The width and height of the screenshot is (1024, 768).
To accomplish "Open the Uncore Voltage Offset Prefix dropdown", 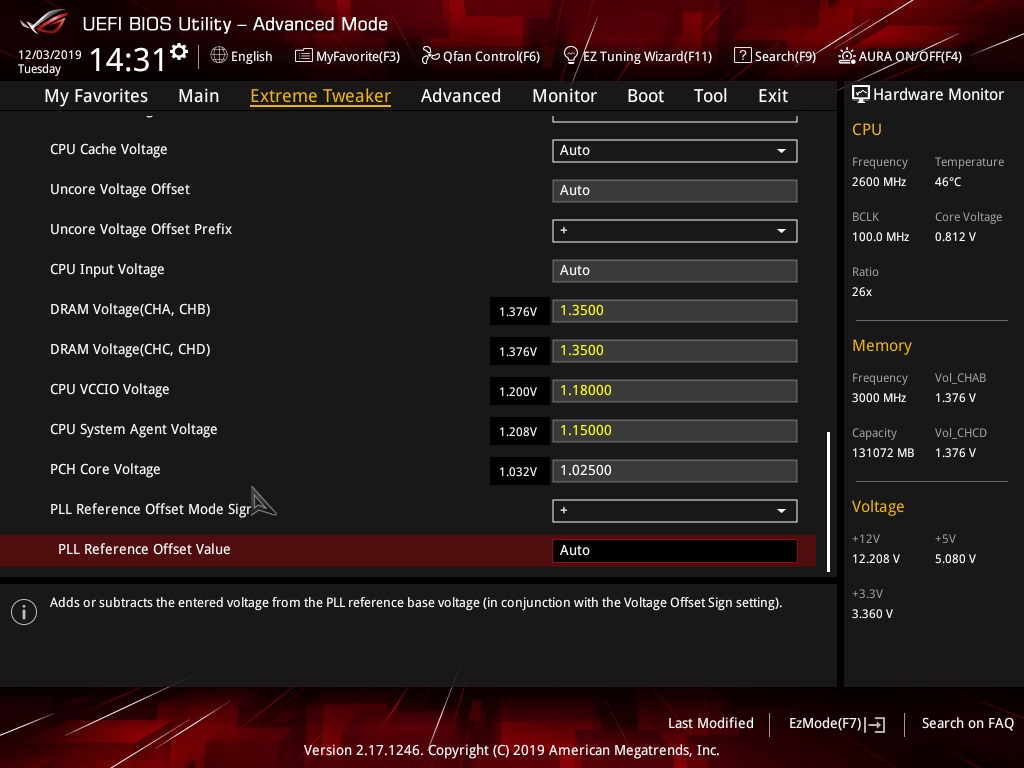I will 675,231.
